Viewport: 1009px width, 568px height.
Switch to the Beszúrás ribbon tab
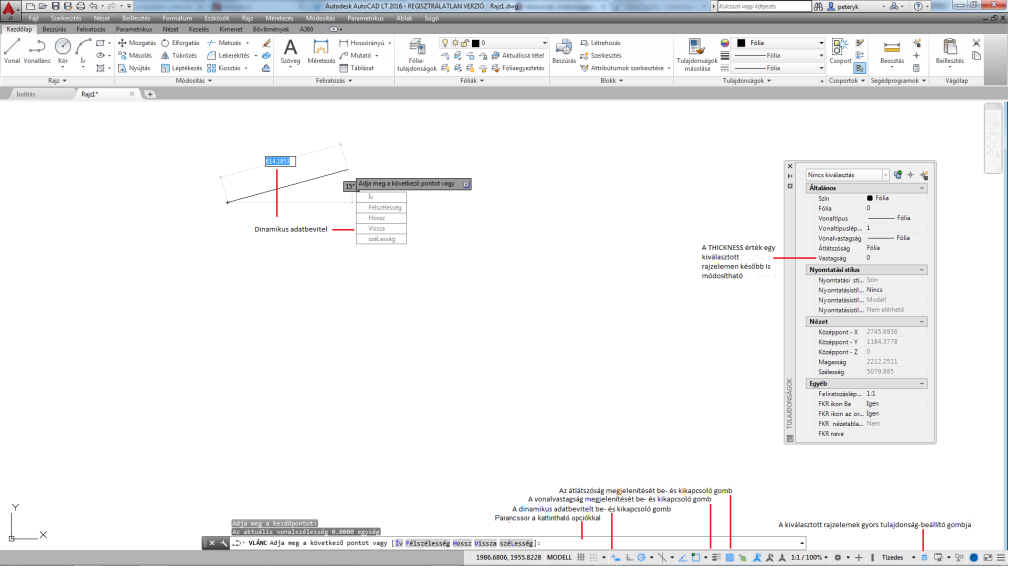(x=54, y=30)
